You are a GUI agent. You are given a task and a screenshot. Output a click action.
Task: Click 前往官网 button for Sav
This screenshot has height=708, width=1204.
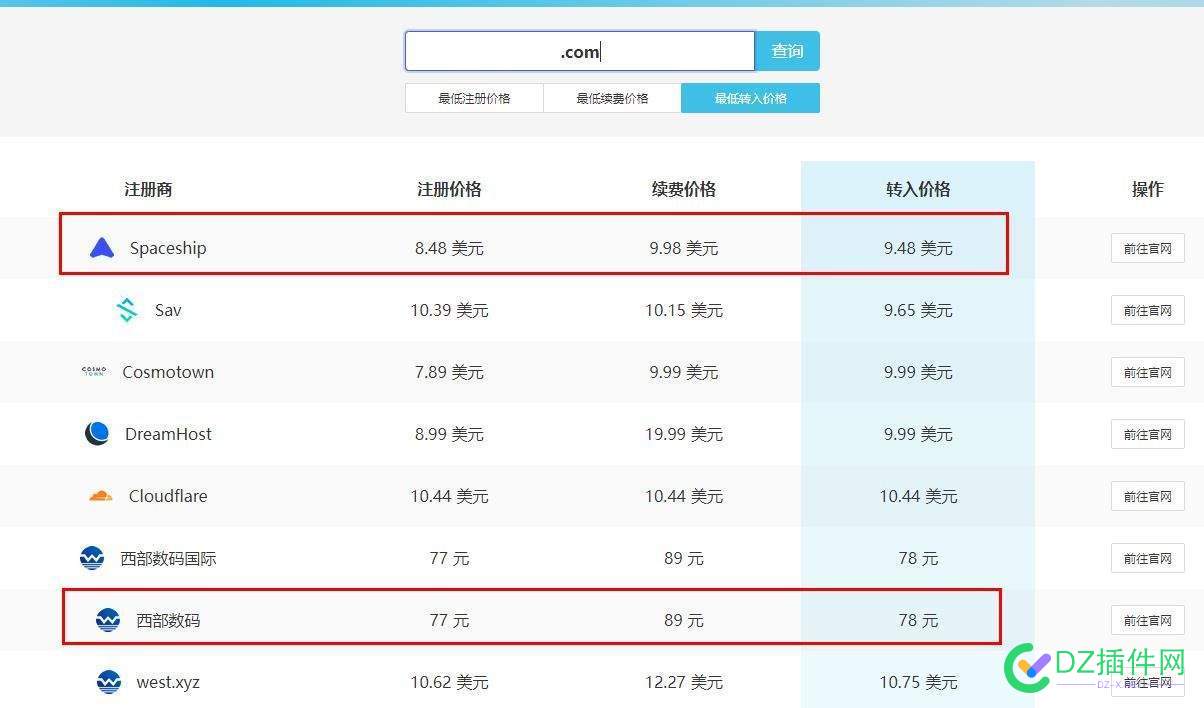coord(1147,310)
